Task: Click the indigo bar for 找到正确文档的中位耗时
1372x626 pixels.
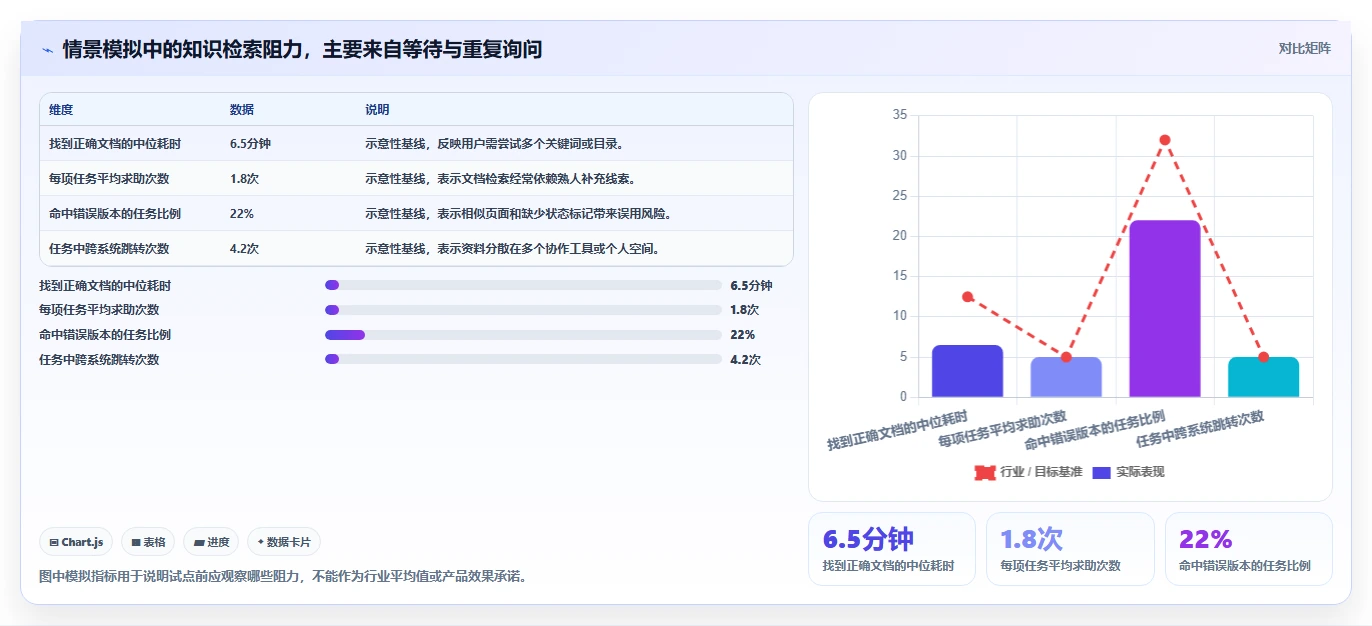Action: 967,371
